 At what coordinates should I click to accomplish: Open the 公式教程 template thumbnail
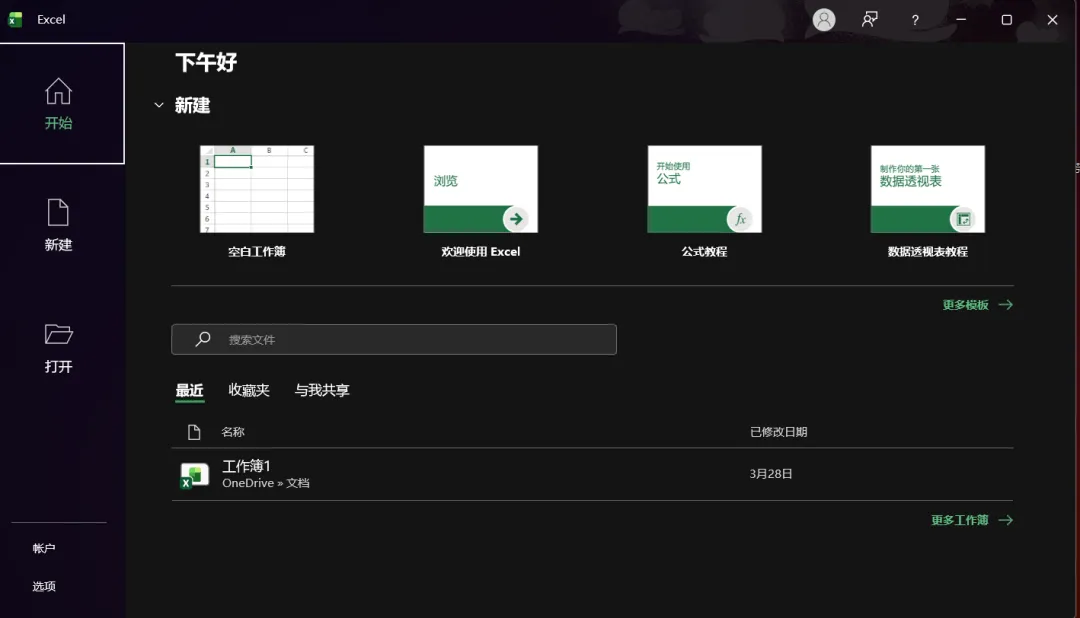(x=704, y=189)
